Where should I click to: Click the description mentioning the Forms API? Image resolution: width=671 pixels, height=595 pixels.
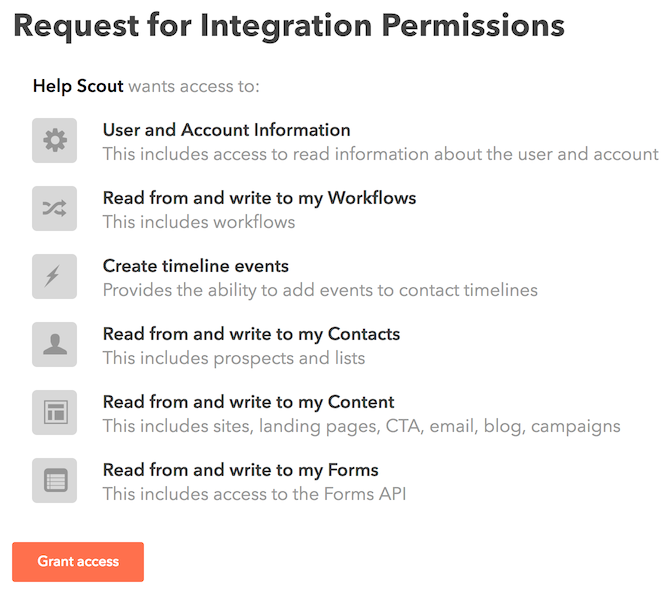[254, 494]
